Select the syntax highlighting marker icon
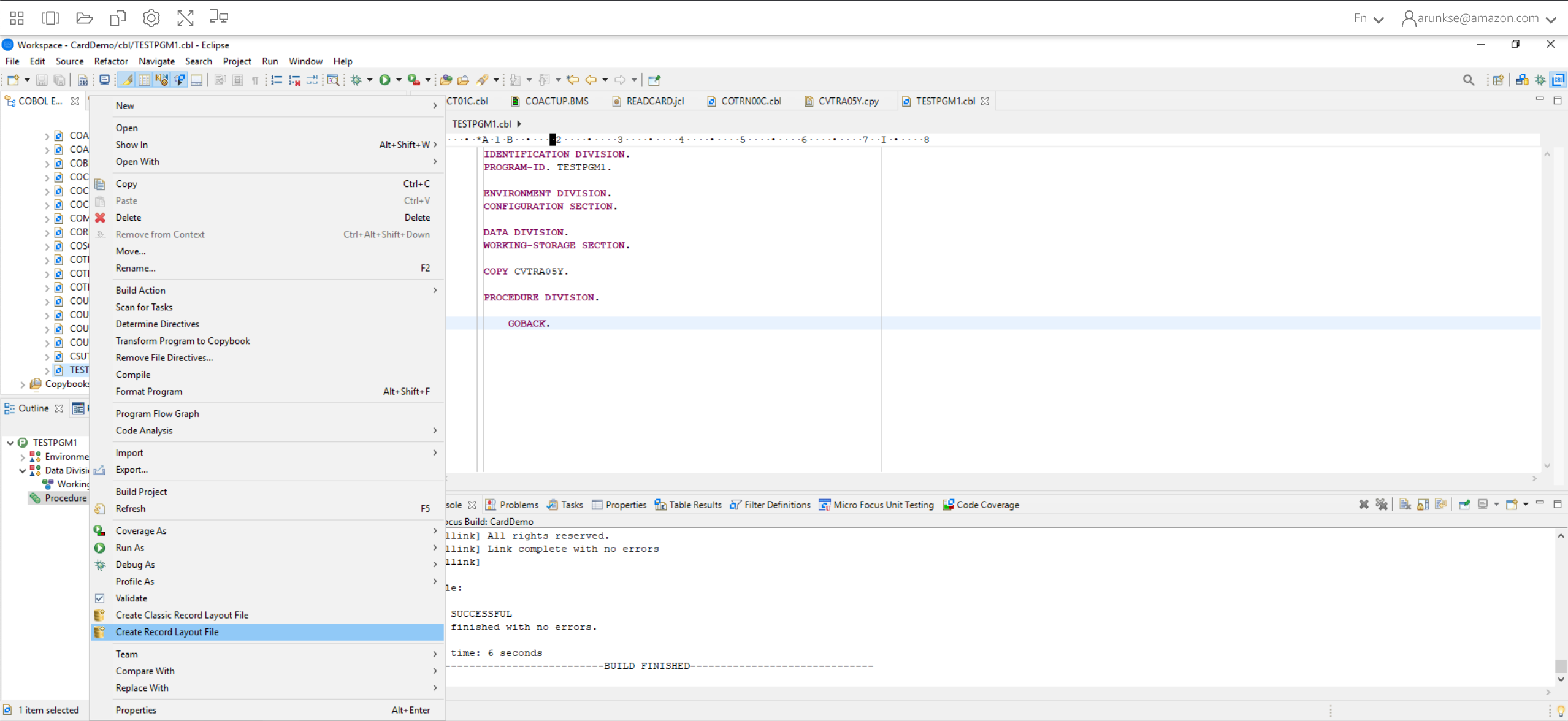The image size is (1568, 721). point(126,80)
